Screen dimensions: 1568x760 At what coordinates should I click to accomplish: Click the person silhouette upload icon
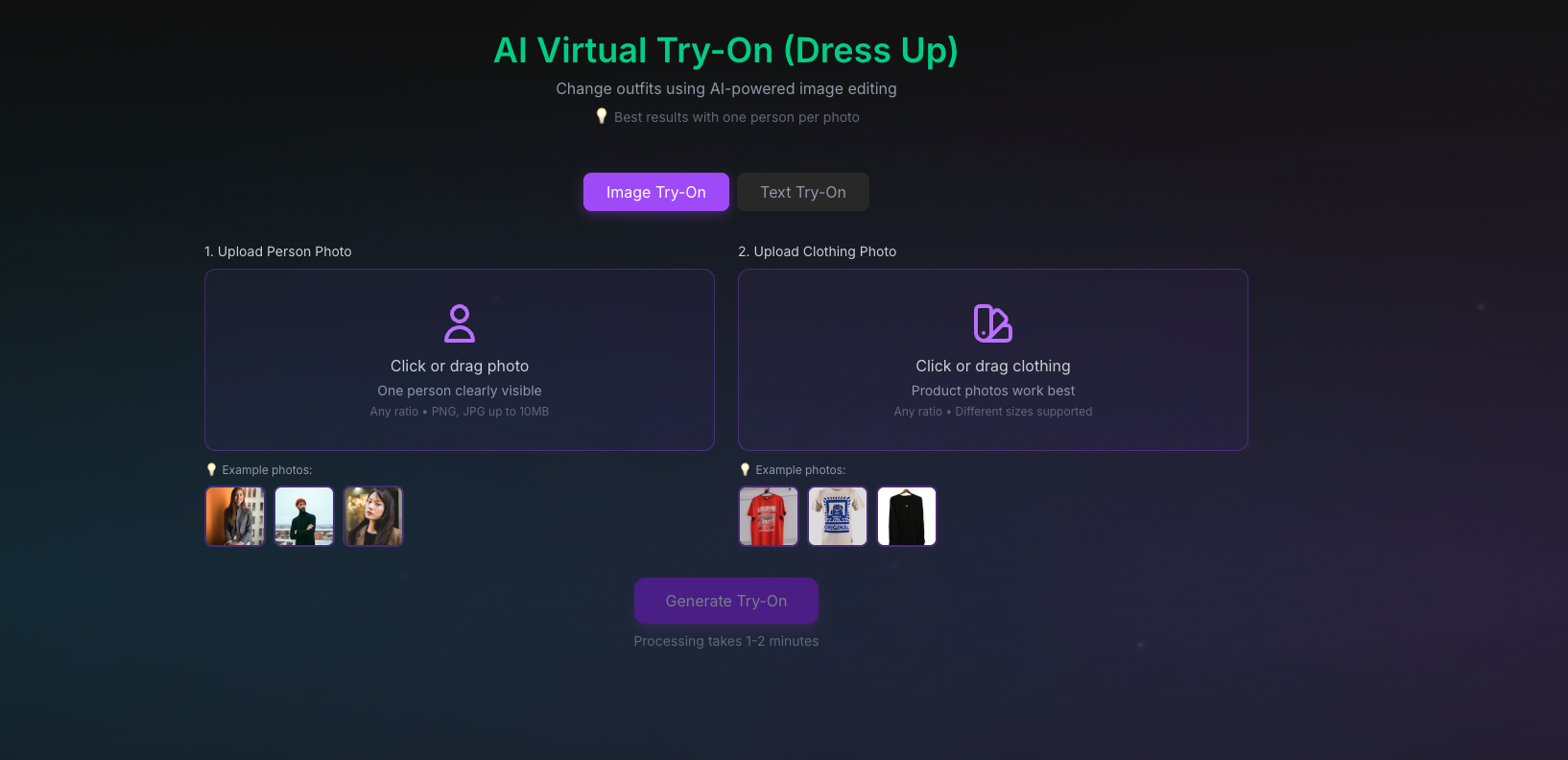click(460, 323)
